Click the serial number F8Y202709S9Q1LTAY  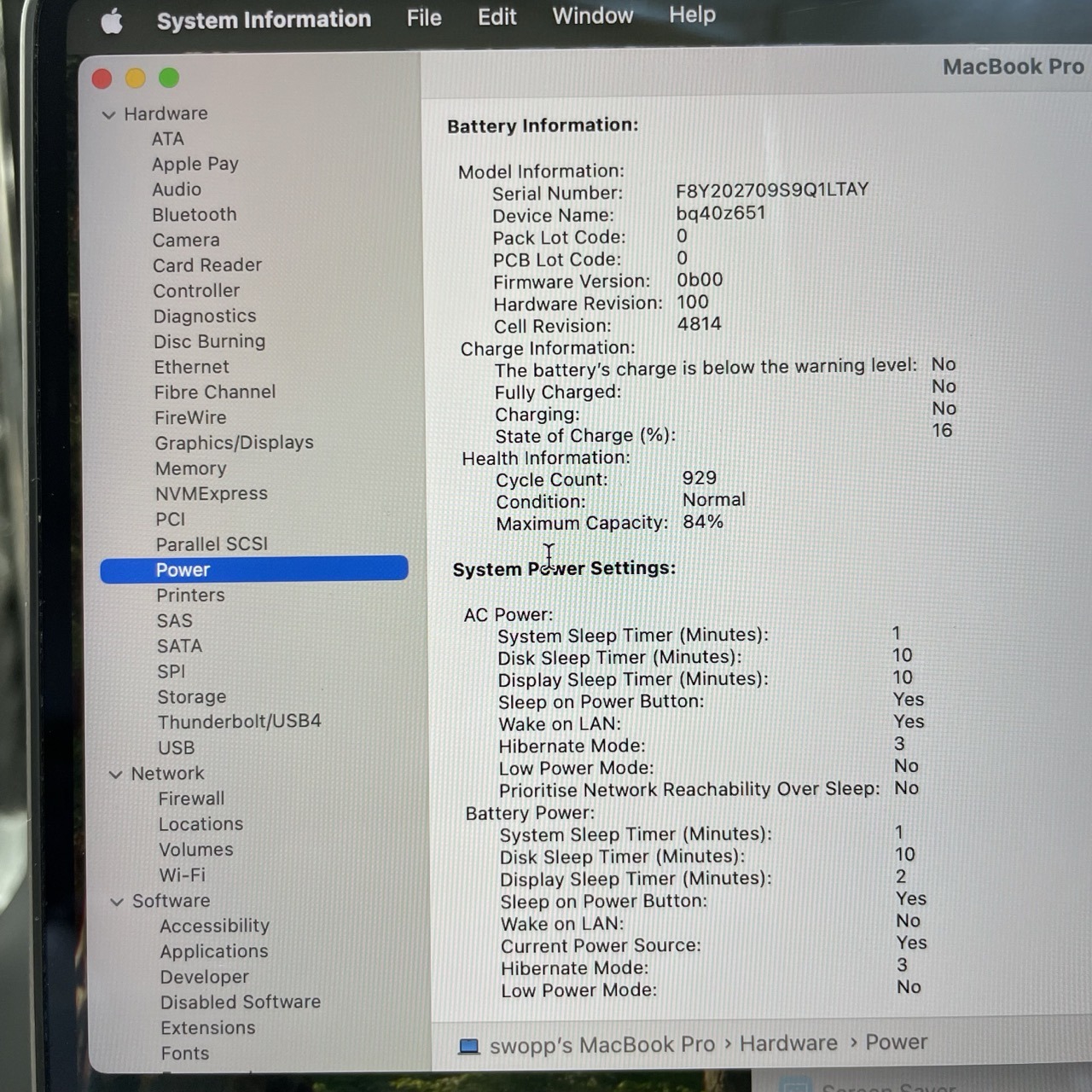pos(772,190)
